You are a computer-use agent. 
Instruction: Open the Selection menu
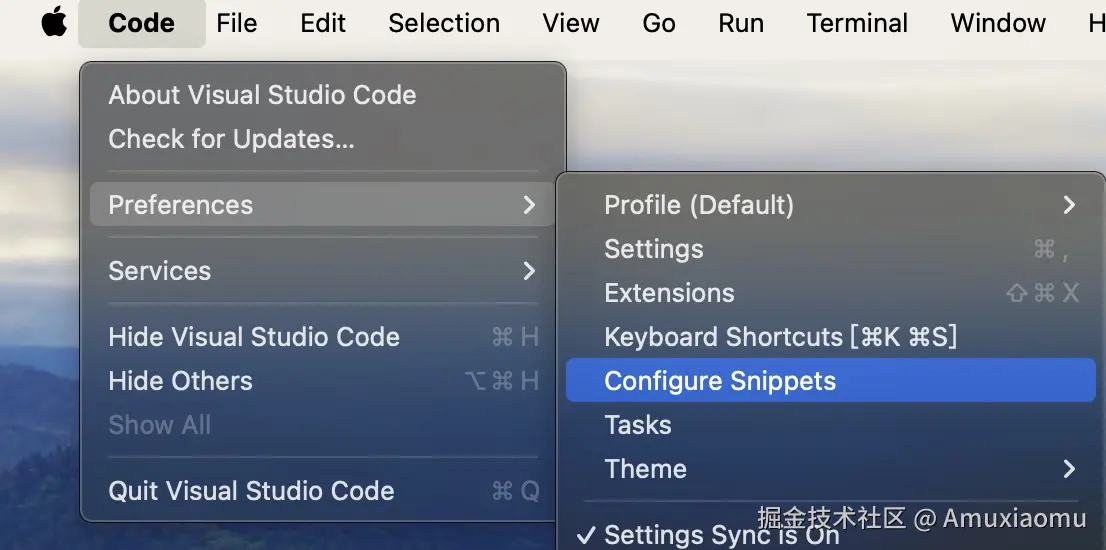(x=444, y=23)
